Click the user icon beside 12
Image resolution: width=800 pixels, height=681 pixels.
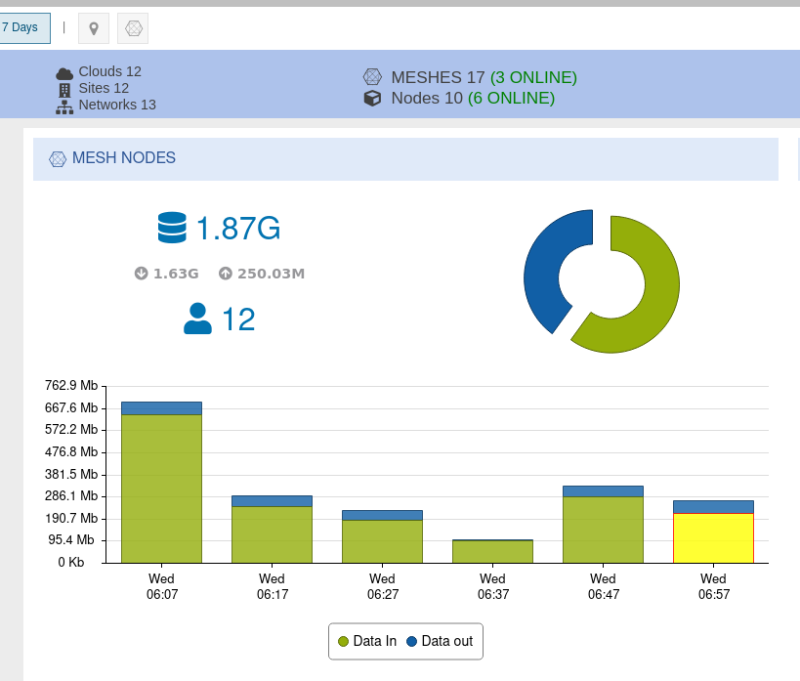(198, 319)
